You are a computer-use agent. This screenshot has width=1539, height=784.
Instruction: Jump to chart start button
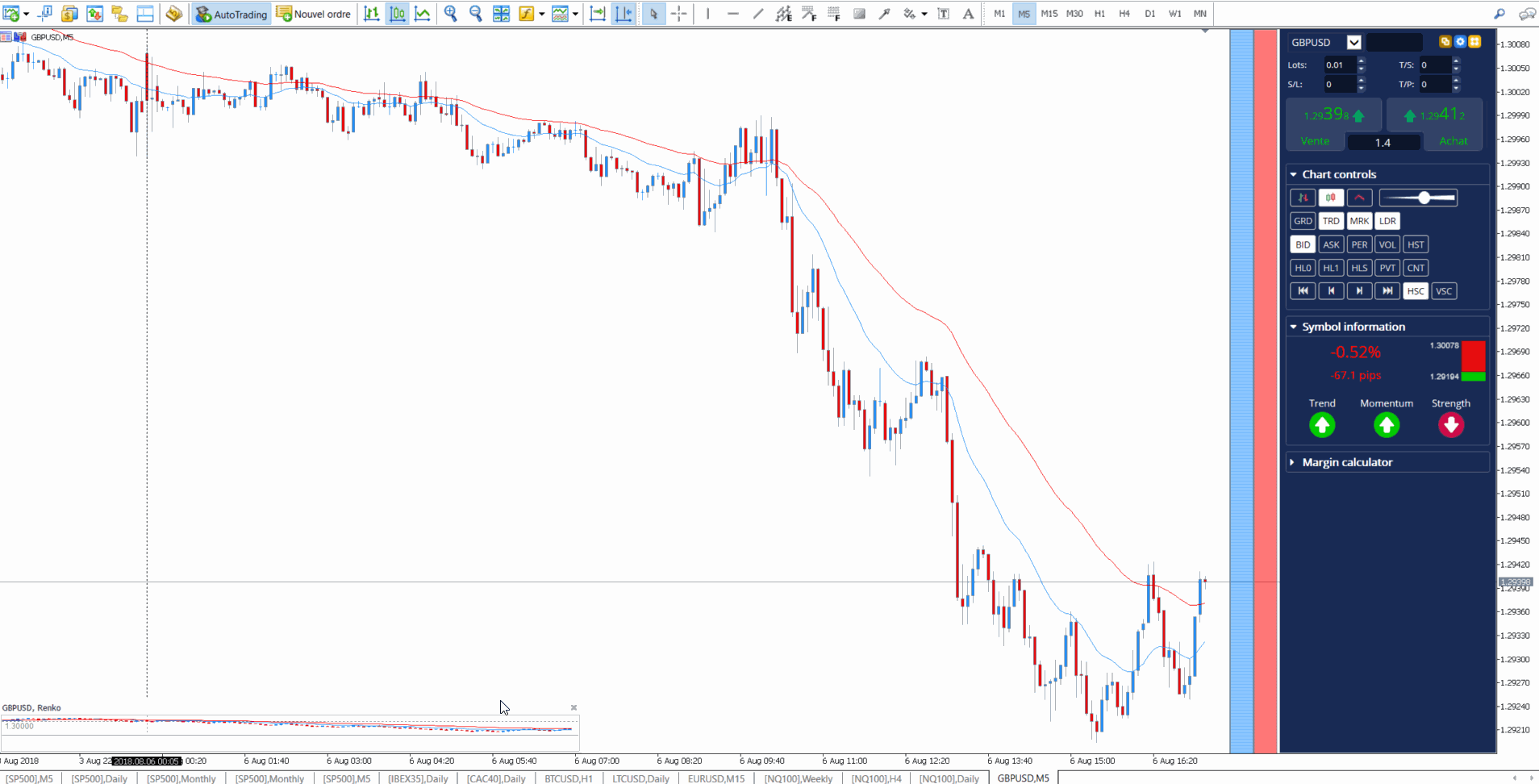(1303, 291)
